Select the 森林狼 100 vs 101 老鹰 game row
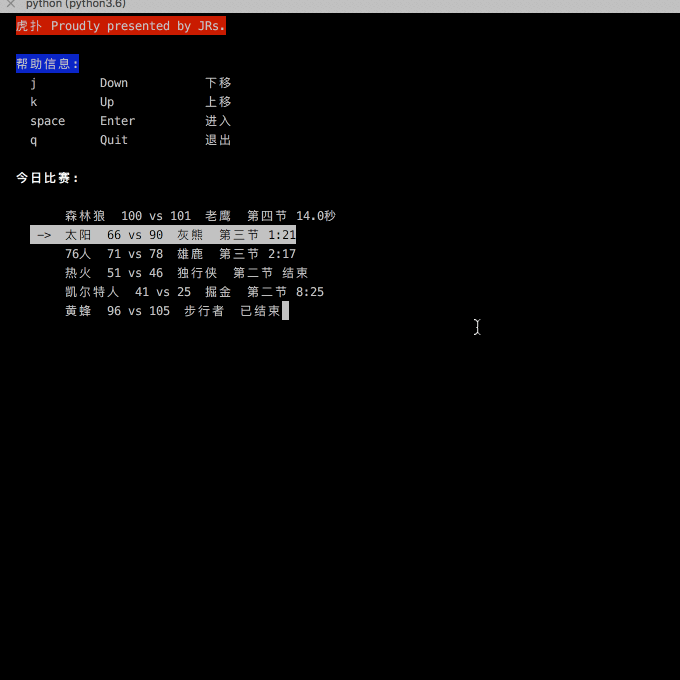Viewport: 680px width, 680px height. pyautogui.click(x=200, y=216)
